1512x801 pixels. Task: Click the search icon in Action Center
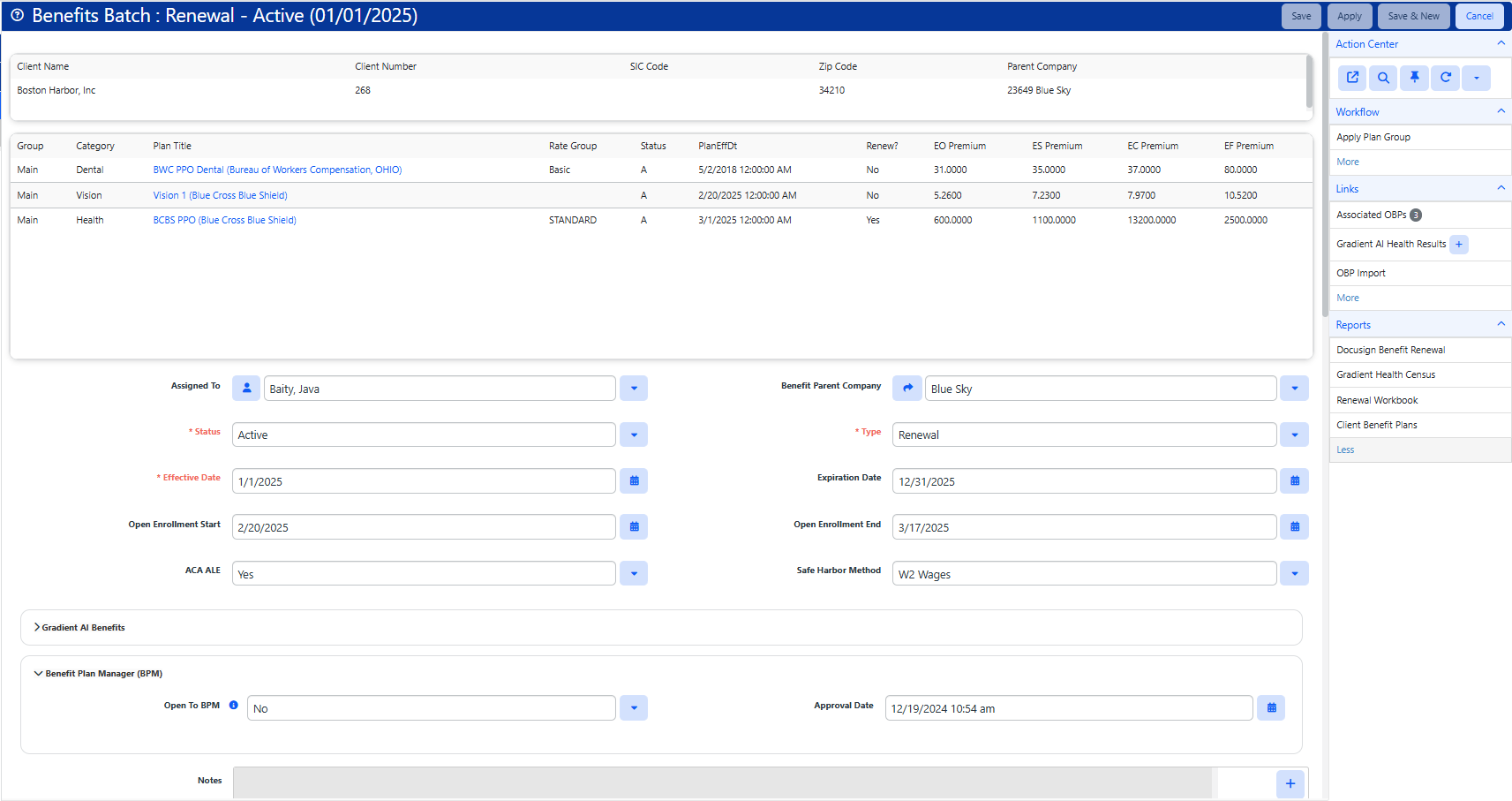pyautogui.click(x=1382, y=78)
